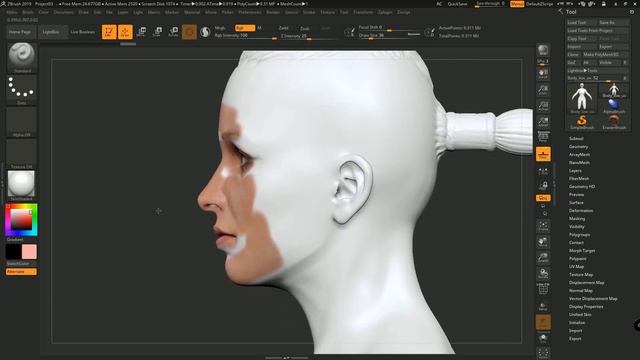Select the Move gizmo button
The width and height of the screenshot is (640, 360).
pyautogui.click(x=142, y=32)
